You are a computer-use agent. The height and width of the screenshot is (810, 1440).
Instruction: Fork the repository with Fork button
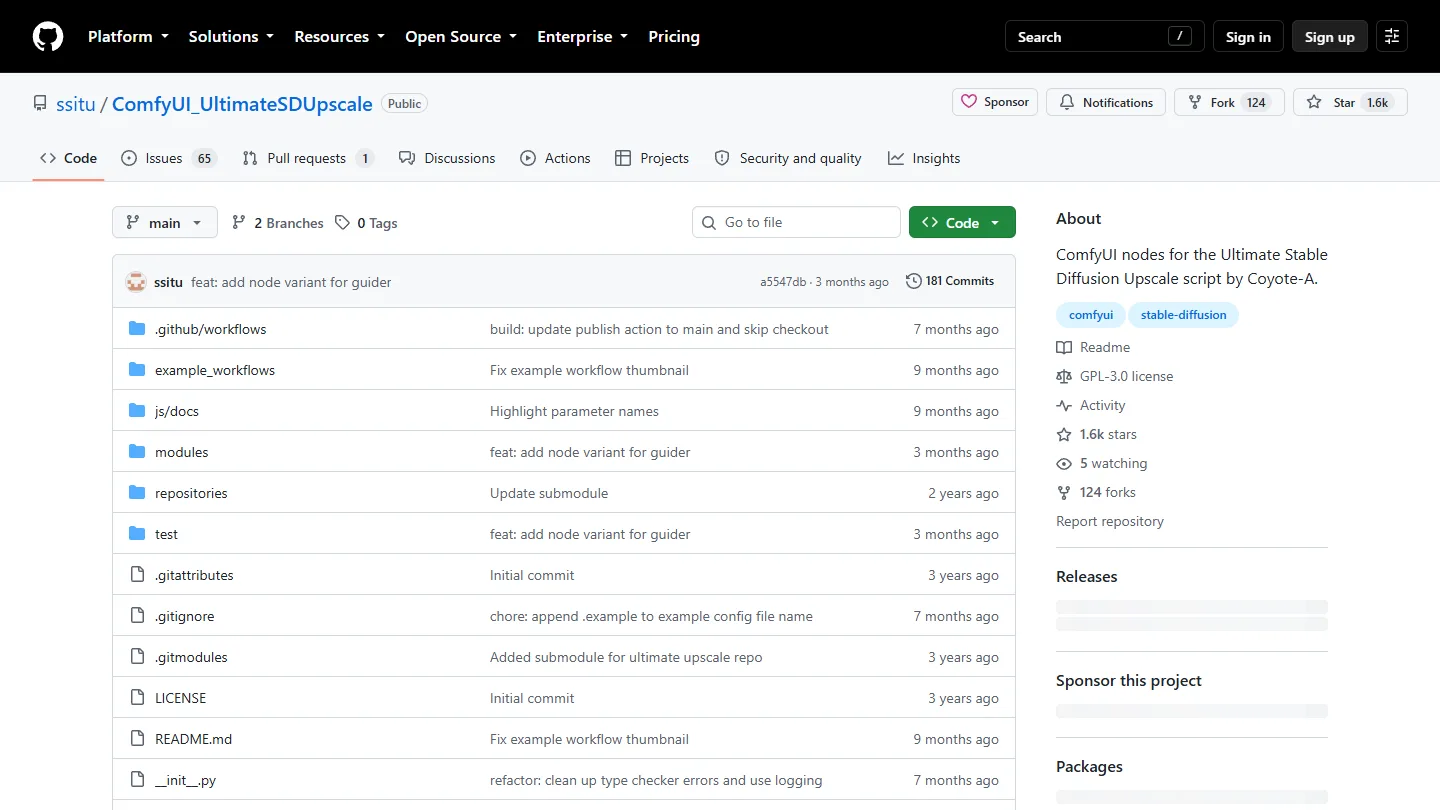(x=1229, y=102)
